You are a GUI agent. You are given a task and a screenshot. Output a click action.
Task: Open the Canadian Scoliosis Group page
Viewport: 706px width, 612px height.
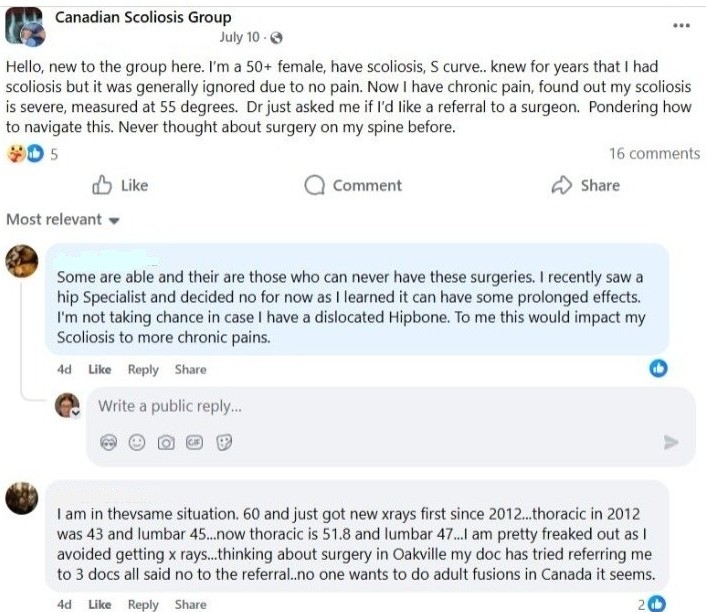[142, 17]
